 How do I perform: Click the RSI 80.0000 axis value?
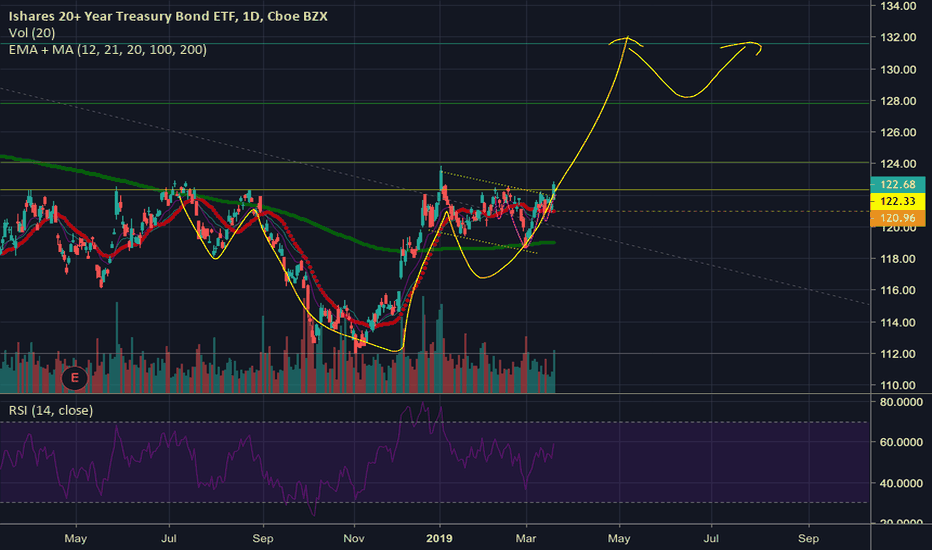pos(901,402)
